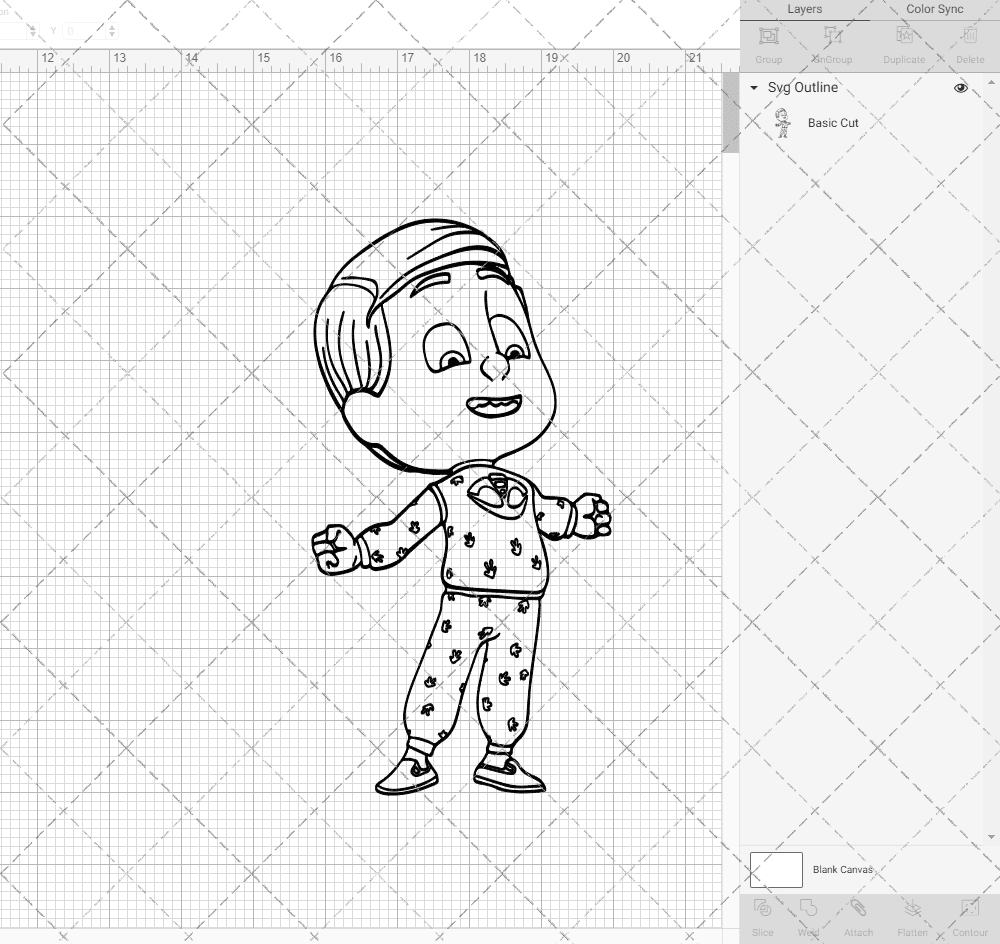1000x944 pixels.
Task: Switch to the Color Sync tab
Action: pyautogui.click(x=934, y=9)
